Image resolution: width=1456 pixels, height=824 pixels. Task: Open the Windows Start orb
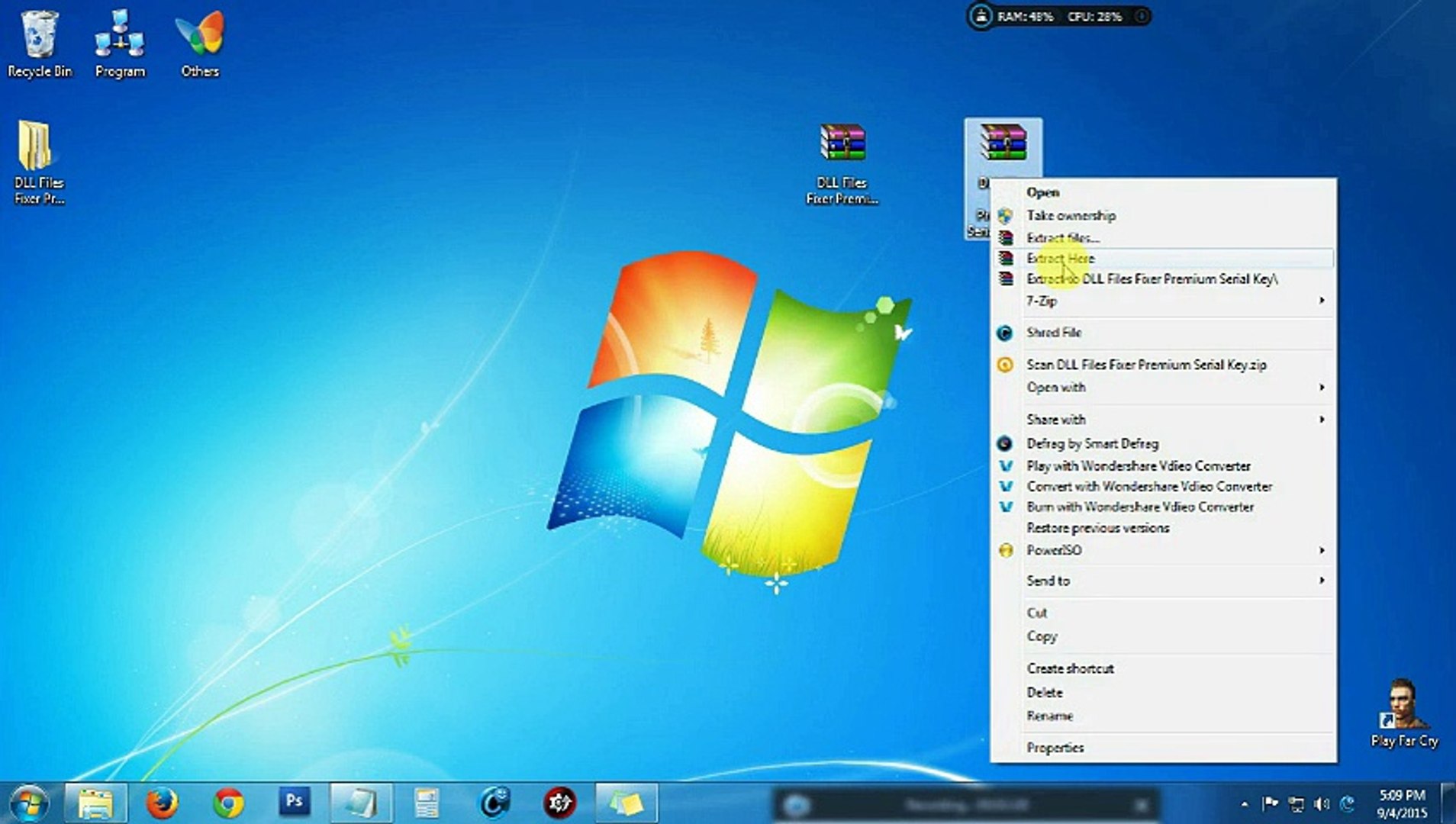click(x=29, y=803)
